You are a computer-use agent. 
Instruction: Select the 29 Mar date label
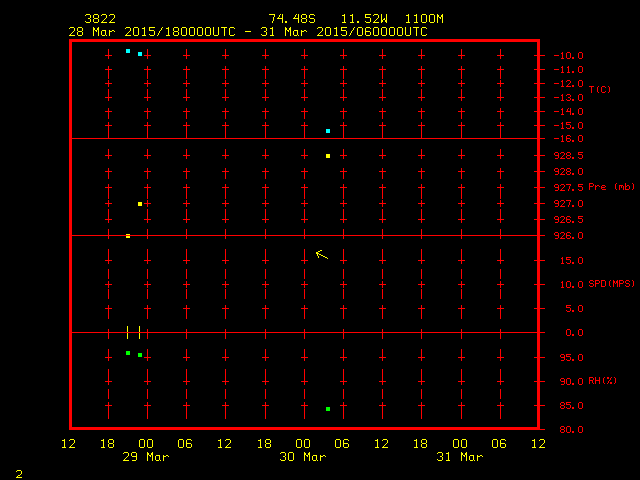pos(146,457)
